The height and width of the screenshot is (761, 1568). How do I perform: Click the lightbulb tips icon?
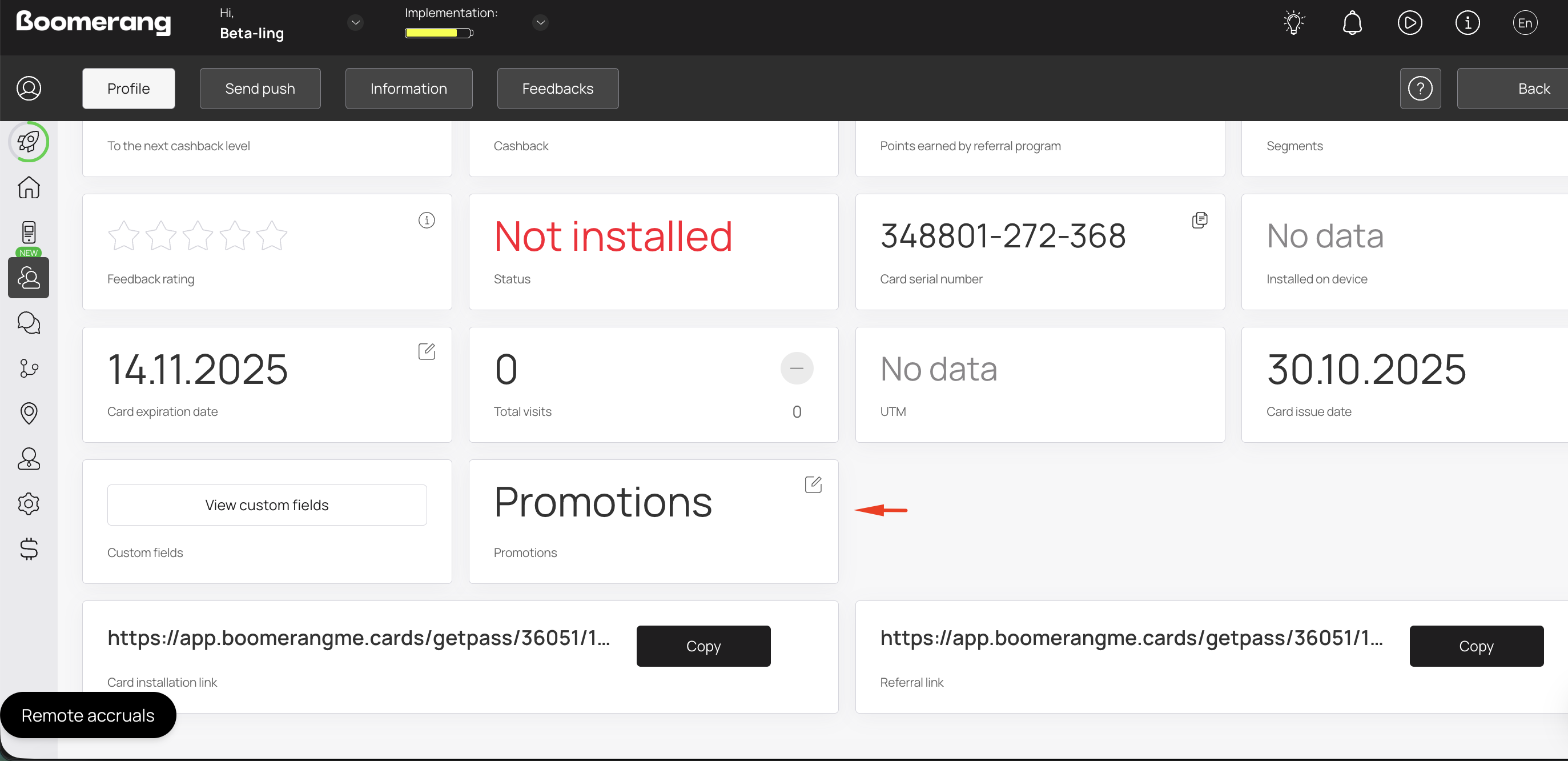1293,23
